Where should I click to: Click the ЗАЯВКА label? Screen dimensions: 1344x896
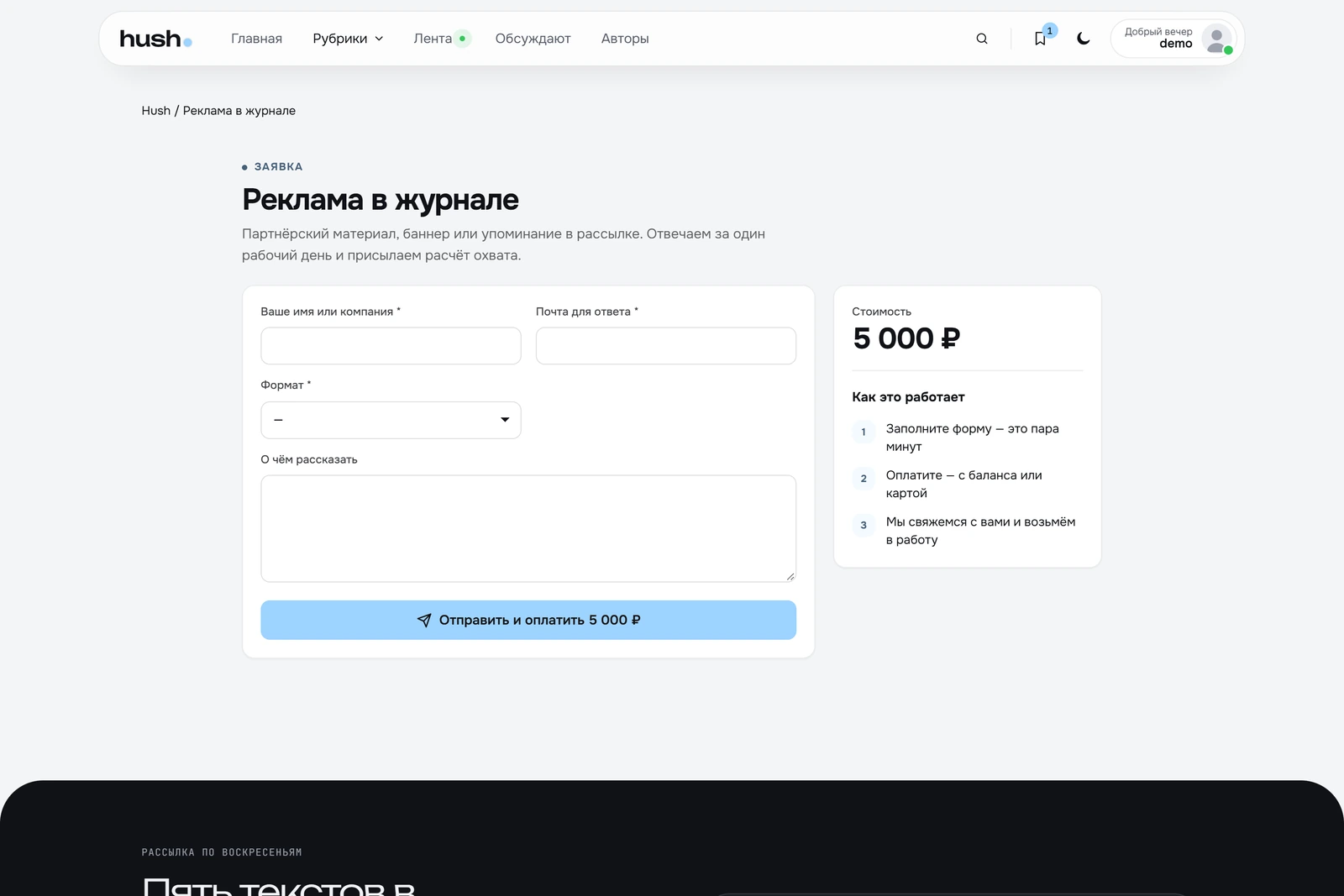(278, 167)
